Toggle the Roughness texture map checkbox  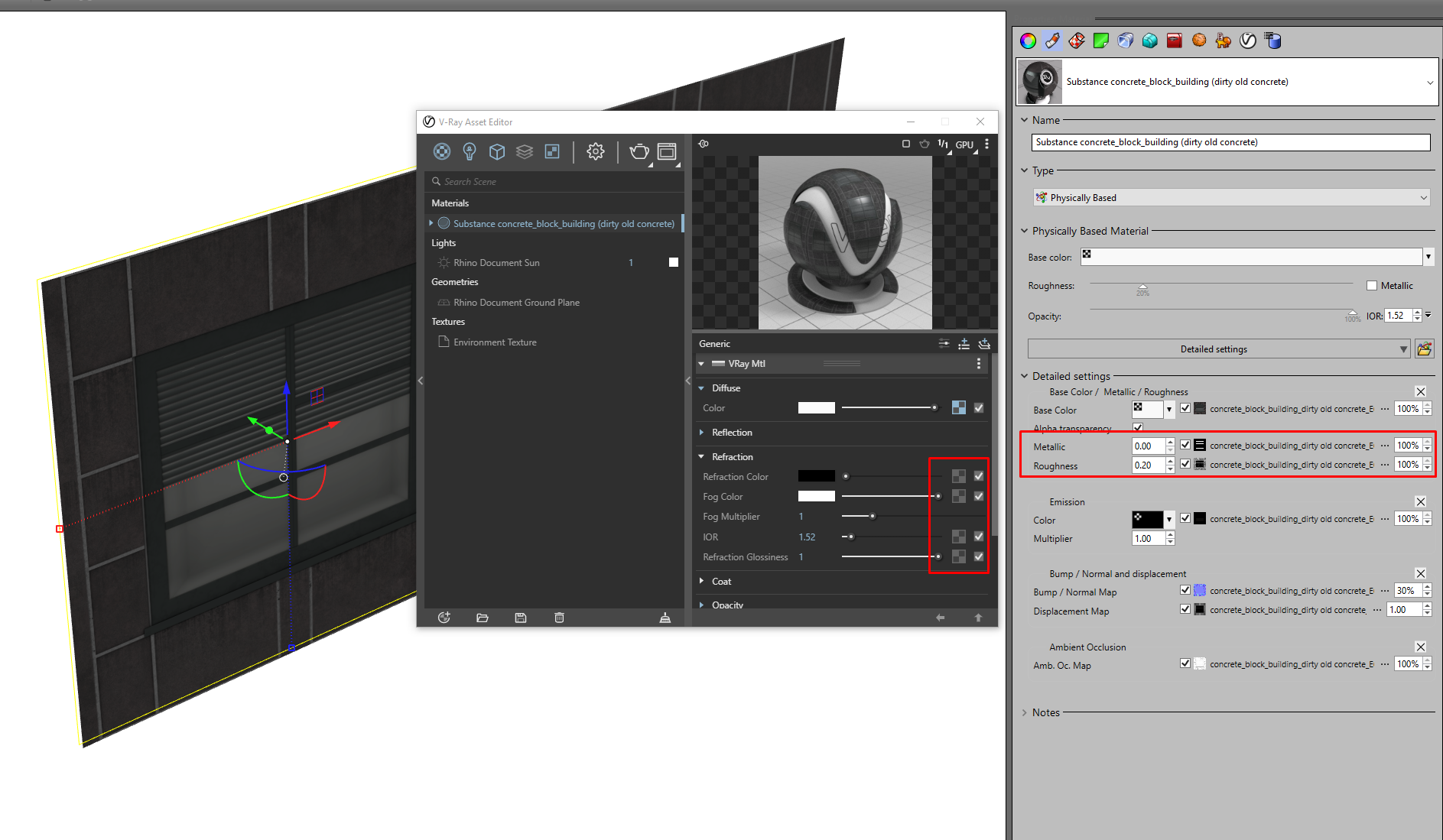click(x=1185, y=464)
